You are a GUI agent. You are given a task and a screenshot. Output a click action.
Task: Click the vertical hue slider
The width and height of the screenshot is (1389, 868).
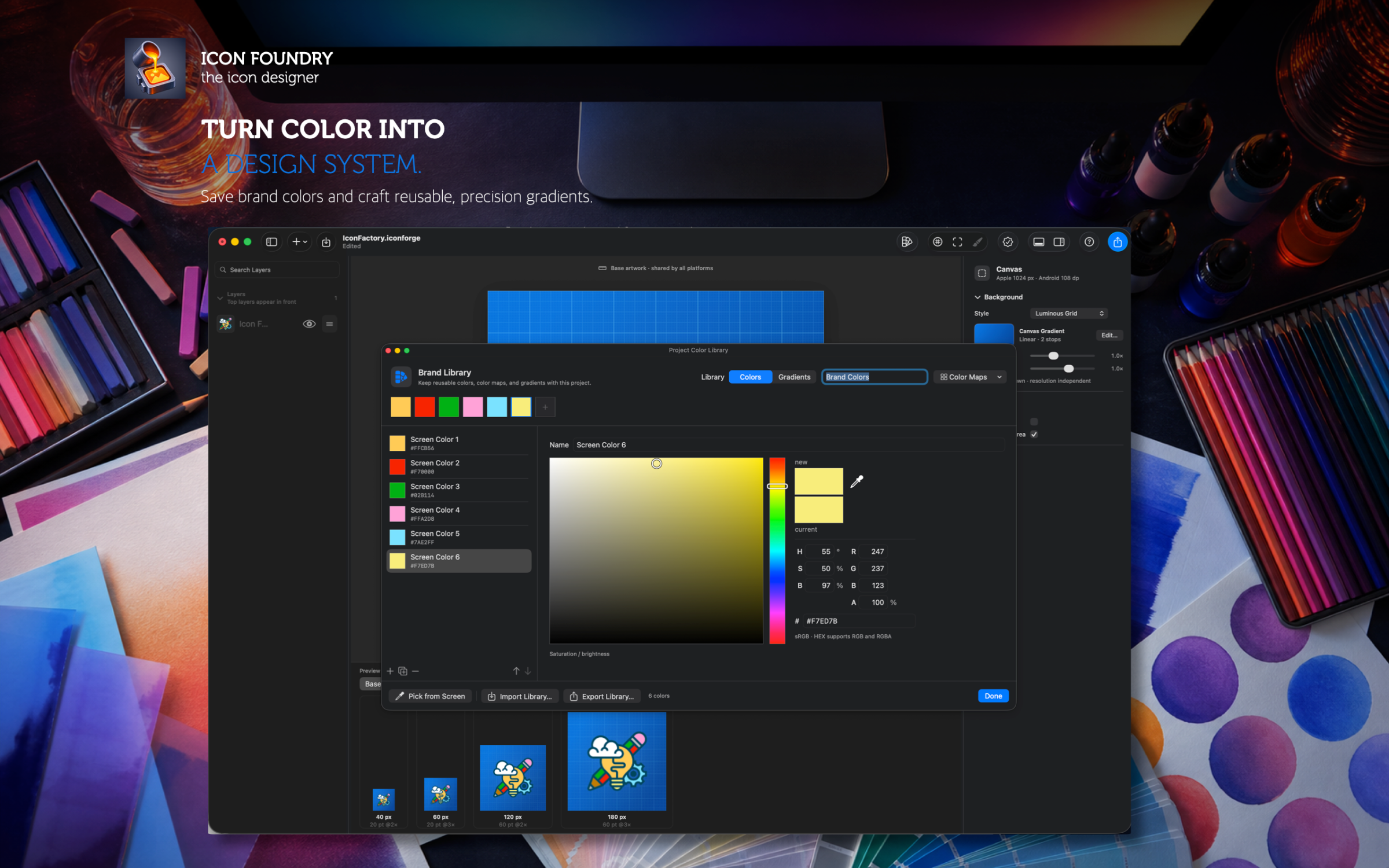[777, 550]
